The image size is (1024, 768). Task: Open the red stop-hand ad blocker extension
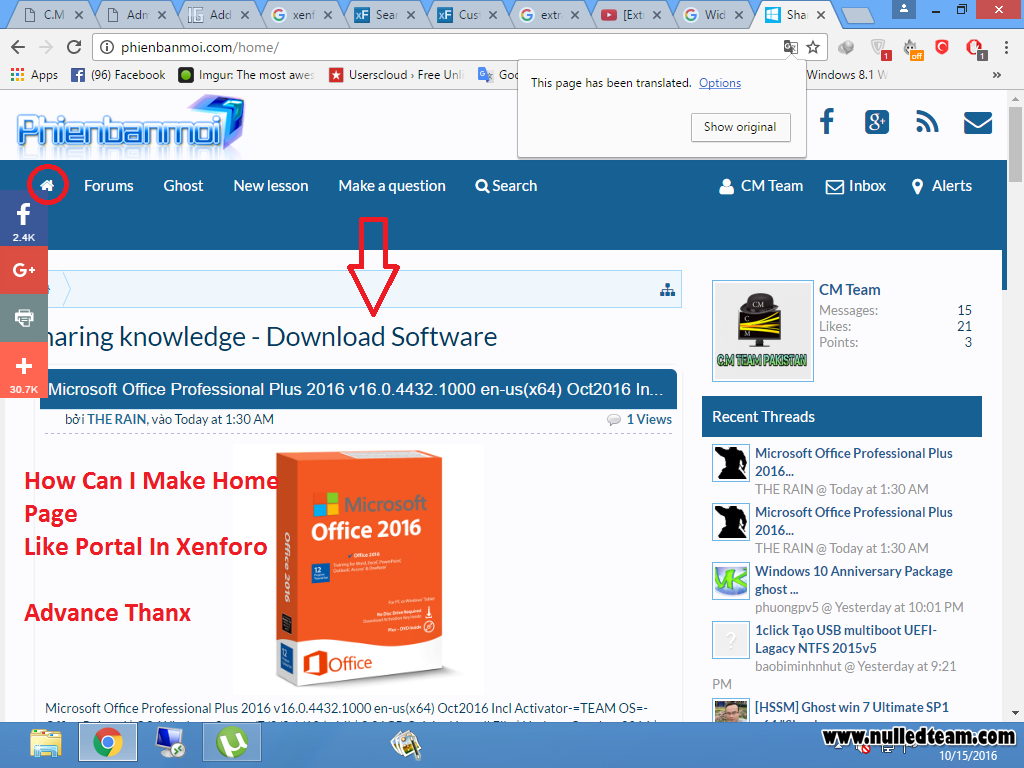pos(975,48)
